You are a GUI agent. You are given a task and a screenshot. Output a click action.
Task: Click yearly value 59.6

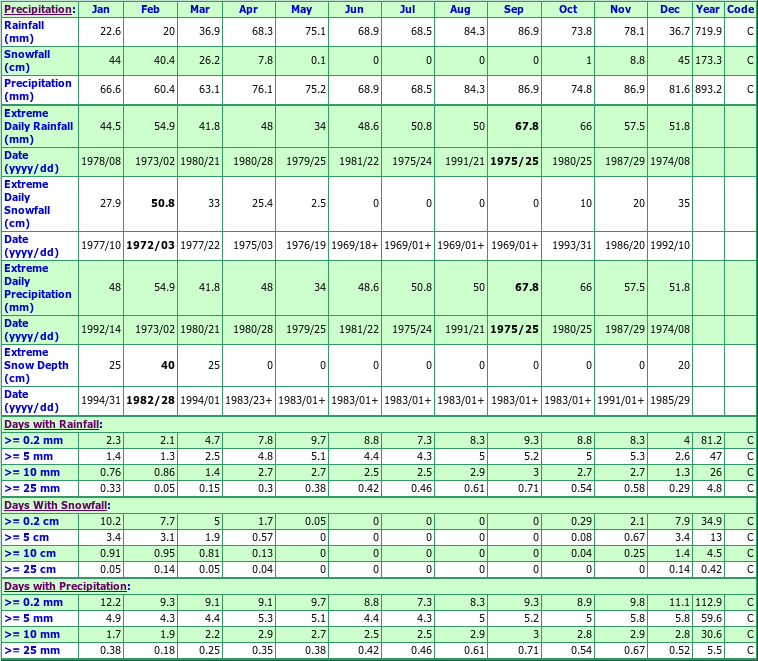coord(712,618)
